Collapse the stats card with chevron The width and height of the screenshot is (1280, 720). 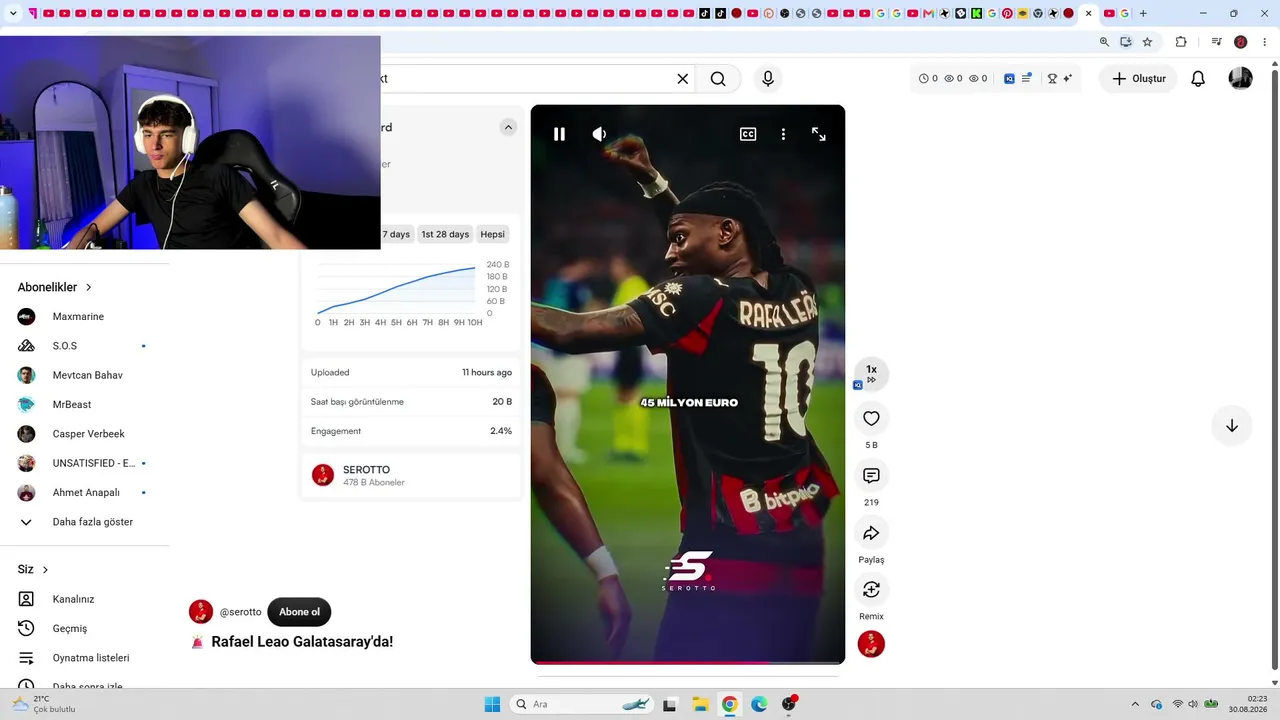tap(508, 127)
